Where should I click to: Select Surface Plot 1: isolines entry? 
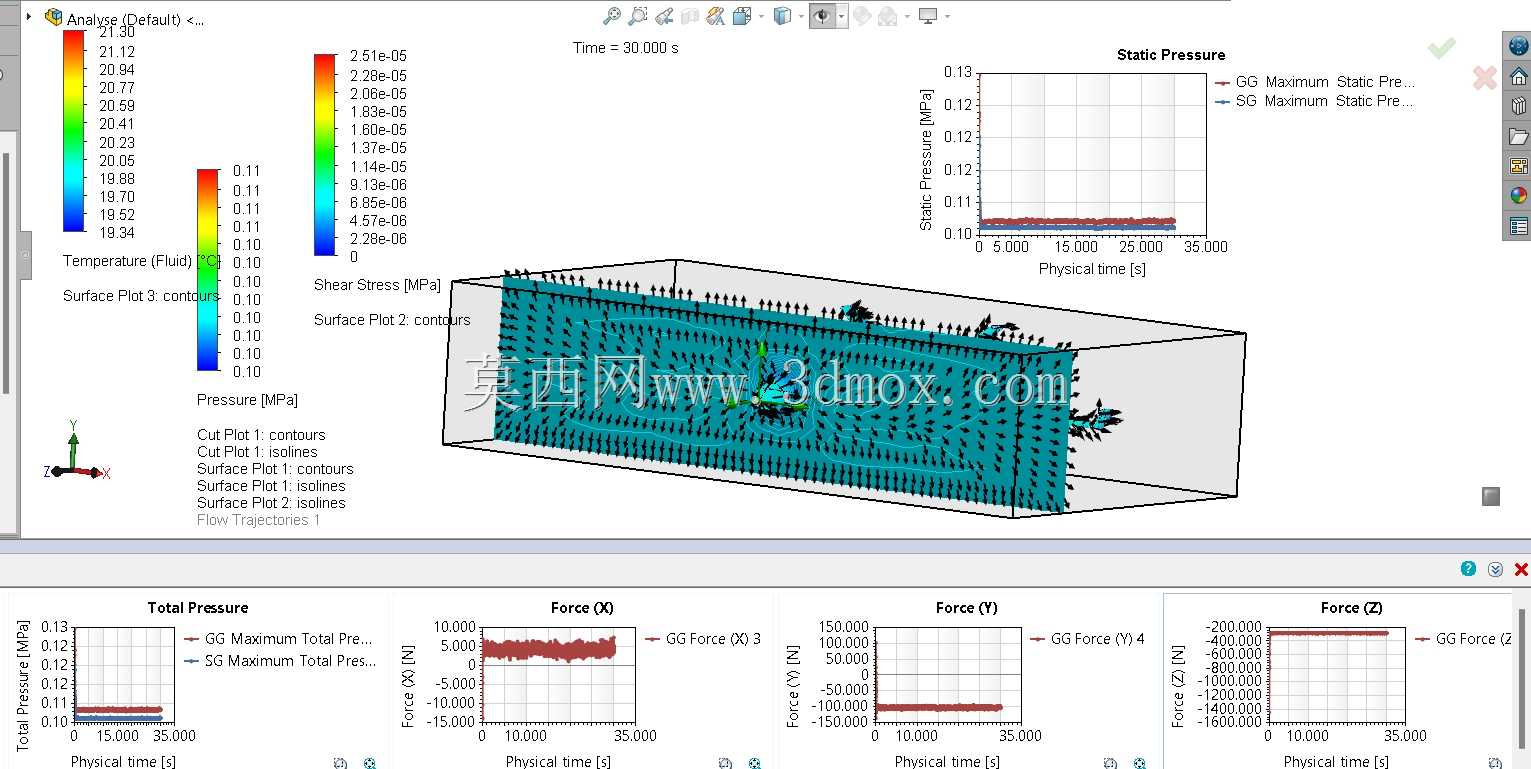point(271,486)
